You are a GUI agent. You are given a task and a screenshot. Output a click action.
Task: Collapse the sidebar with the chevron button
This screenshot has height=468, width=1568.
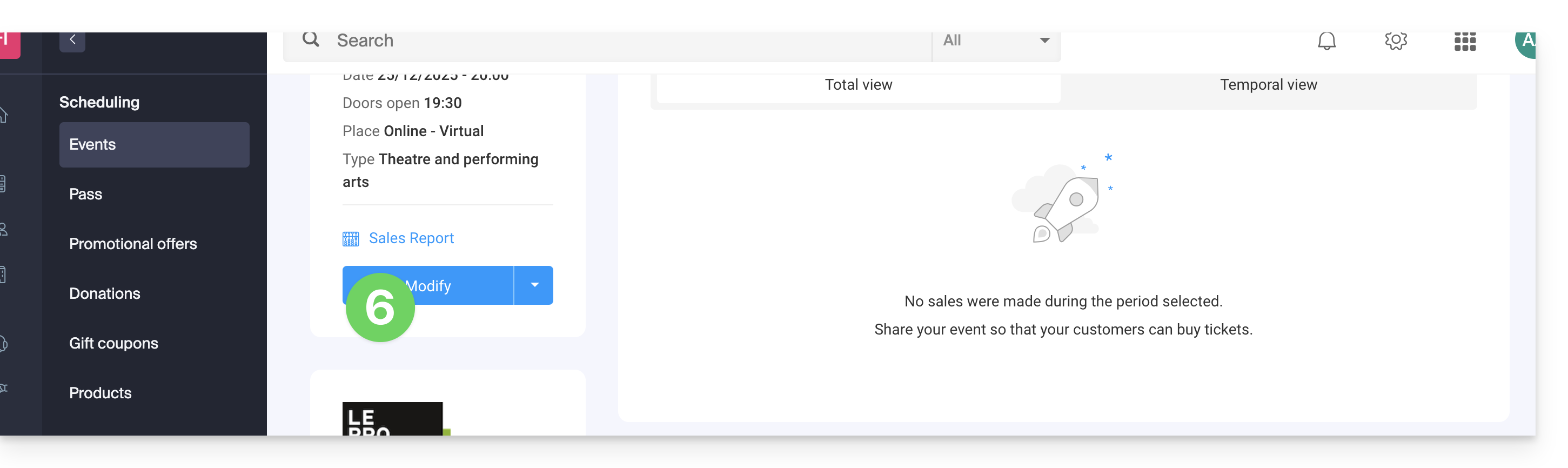pyautogui.click(x=72, y=41)
